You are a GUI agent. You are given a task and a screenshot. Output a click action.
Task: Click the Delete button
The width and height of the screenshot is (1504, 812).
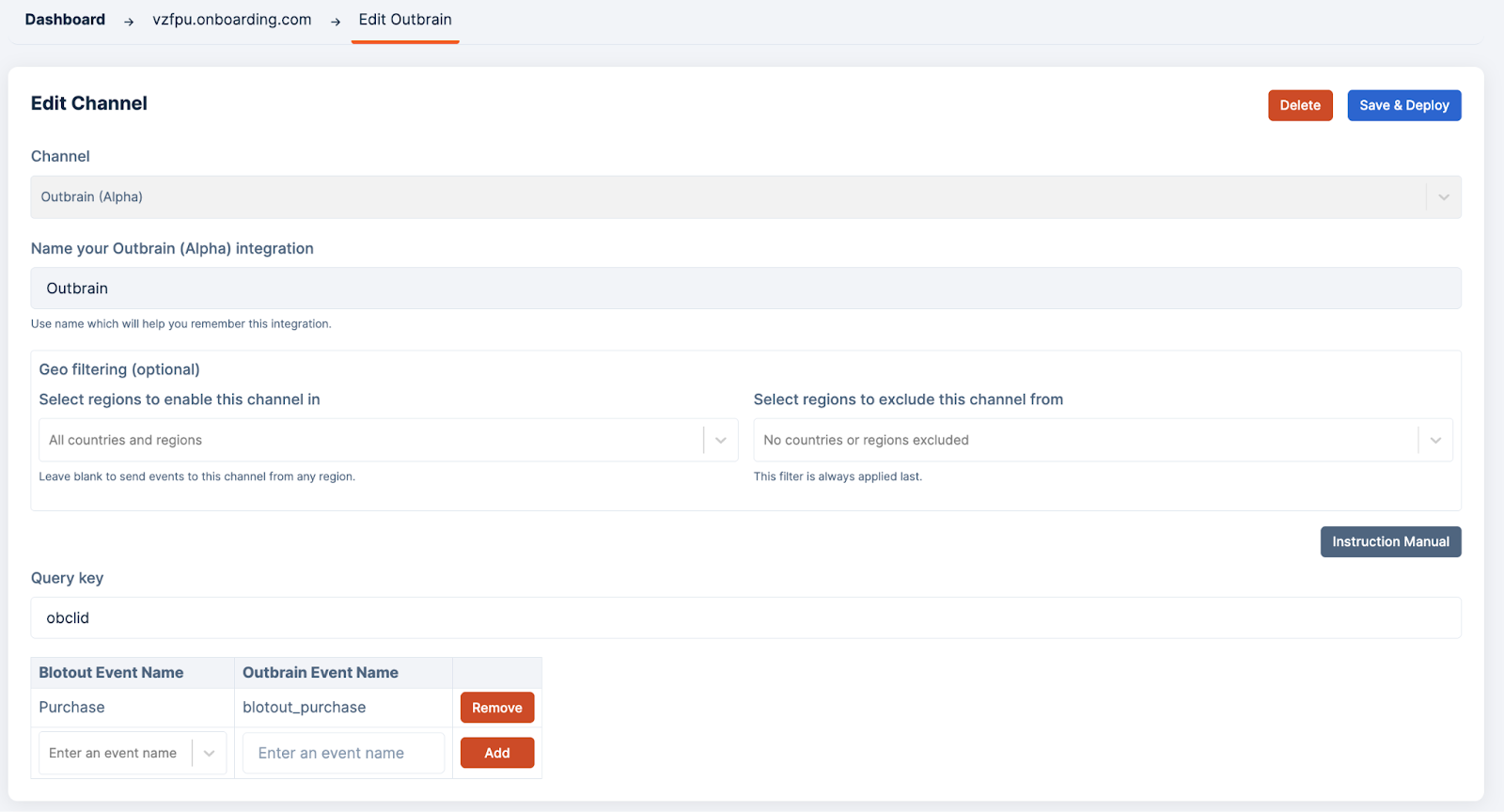(1299, 105)
